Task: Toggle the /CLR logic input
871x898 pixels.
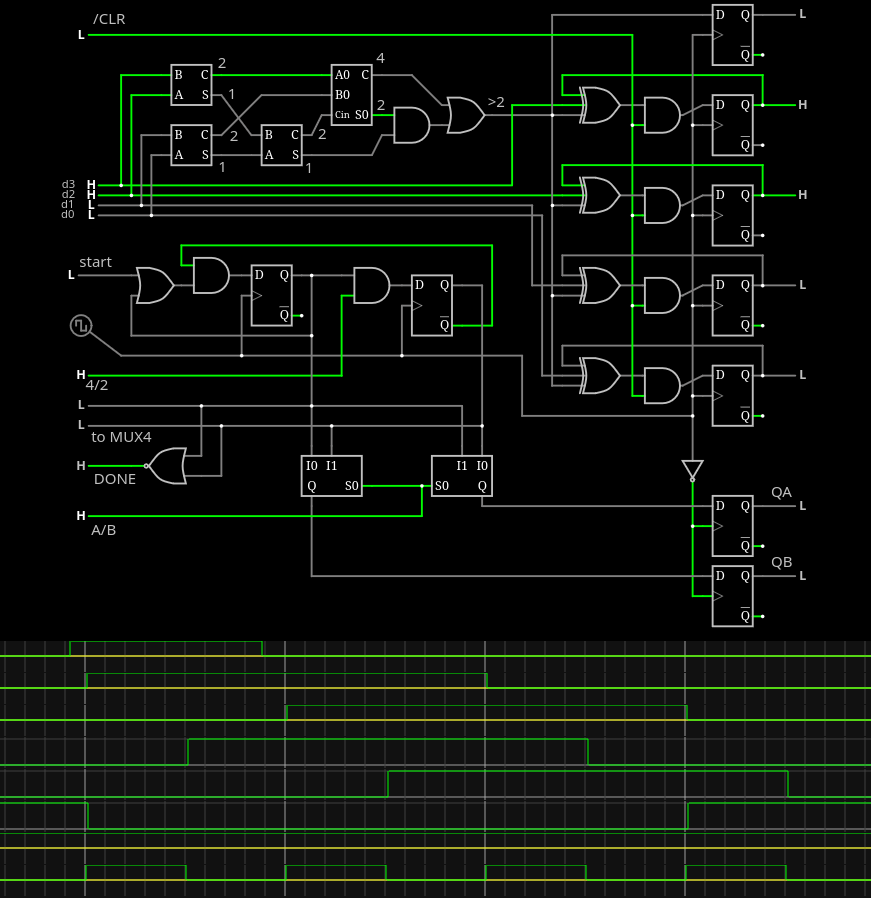Action: pos(81,35)
